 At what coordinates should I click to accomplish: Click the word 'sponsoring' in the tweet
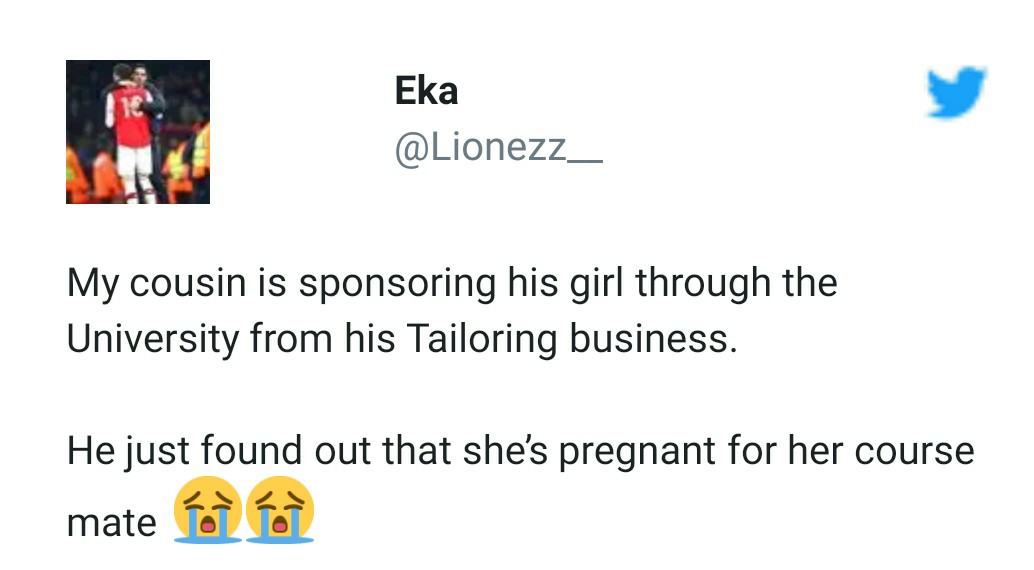(397, 284)
